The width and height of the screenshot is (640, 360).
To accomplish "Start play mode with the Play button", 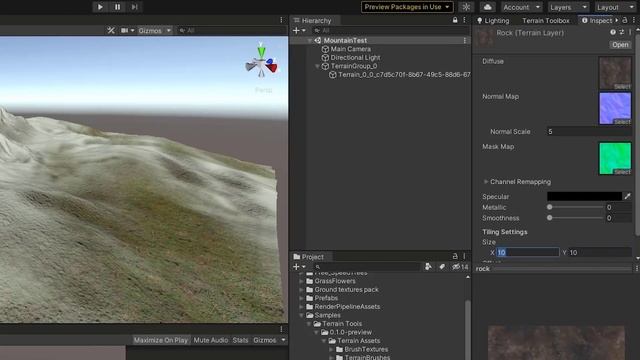I will [100, 7].
